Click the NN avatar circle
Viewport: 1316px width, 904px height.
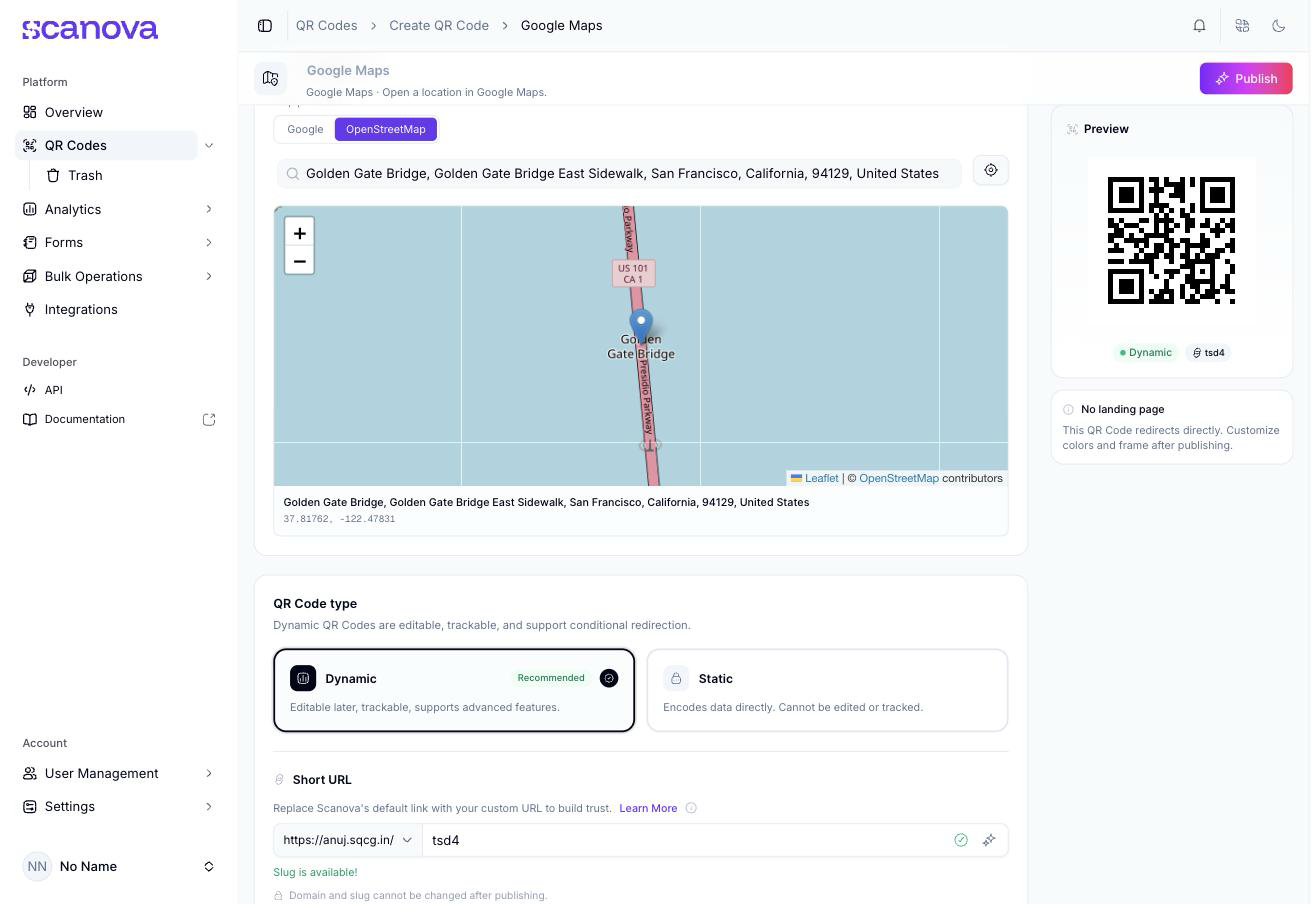click(x=37, y=867)
